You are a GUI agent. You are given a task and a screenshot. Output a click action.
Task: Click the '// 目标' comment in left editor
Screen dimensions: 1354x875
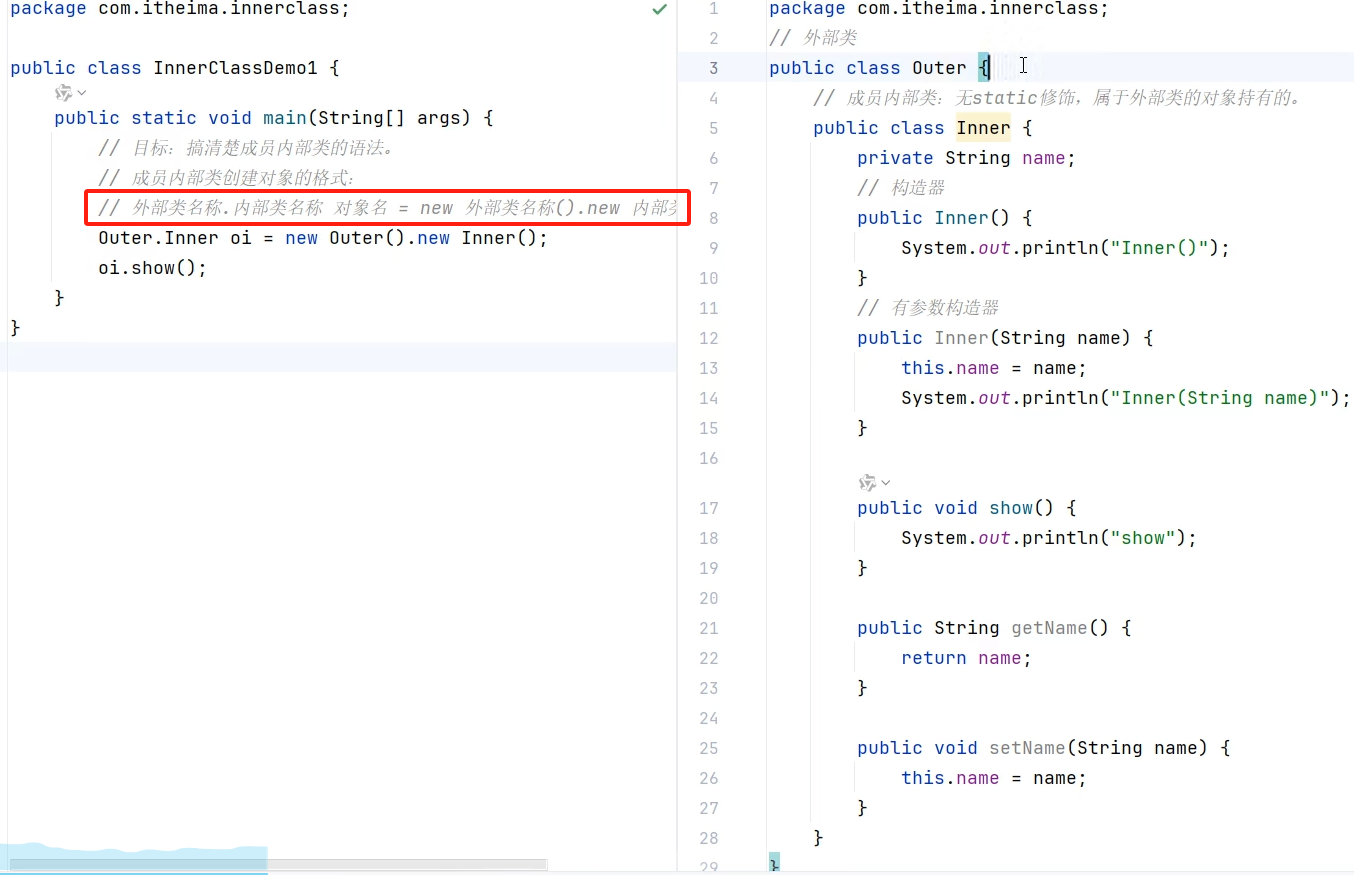coord(247,148)
